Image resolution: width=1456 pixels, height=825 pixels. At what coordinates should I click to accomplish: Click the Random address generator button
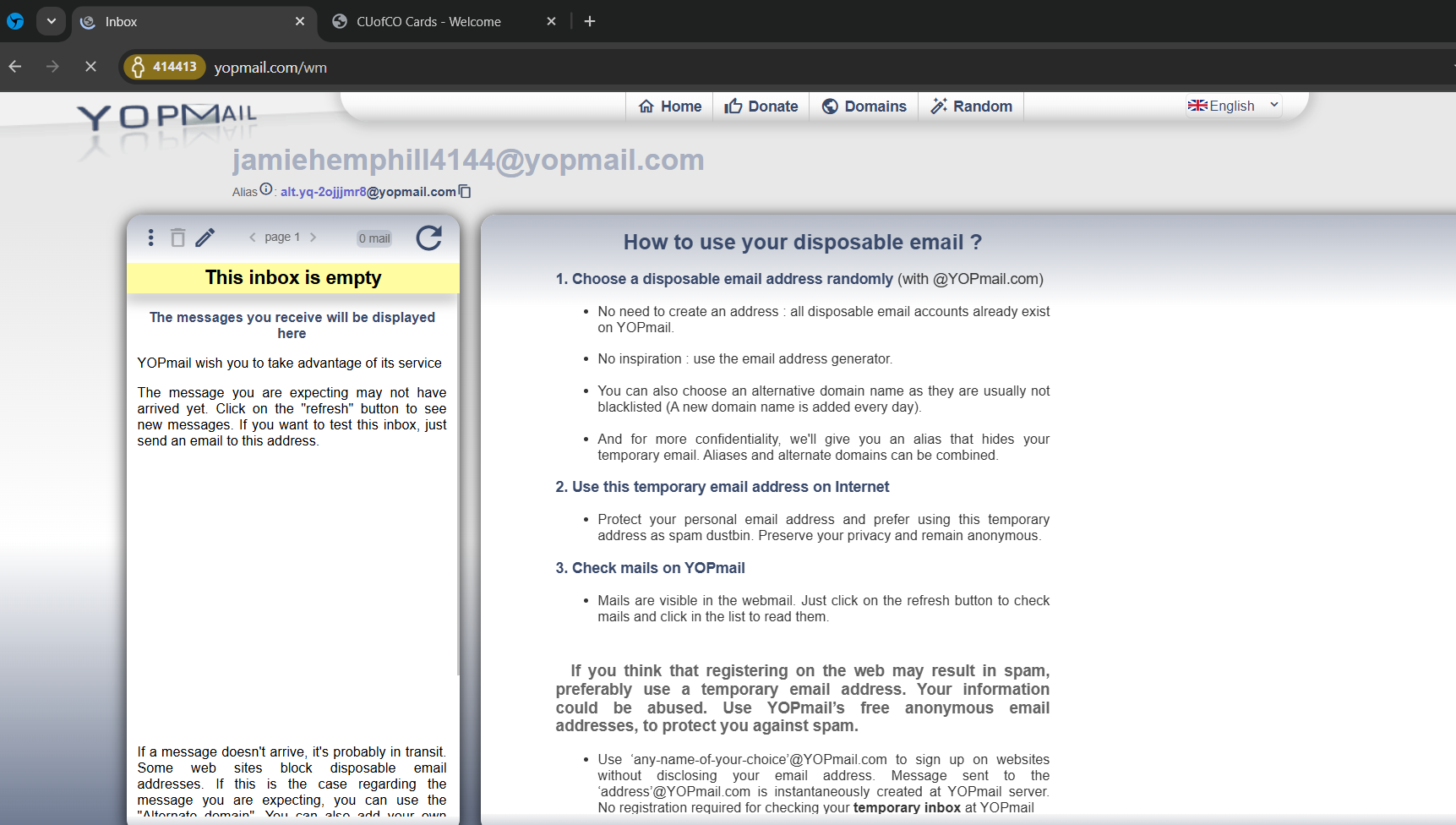pyautogui.click(x=971, y=107)
